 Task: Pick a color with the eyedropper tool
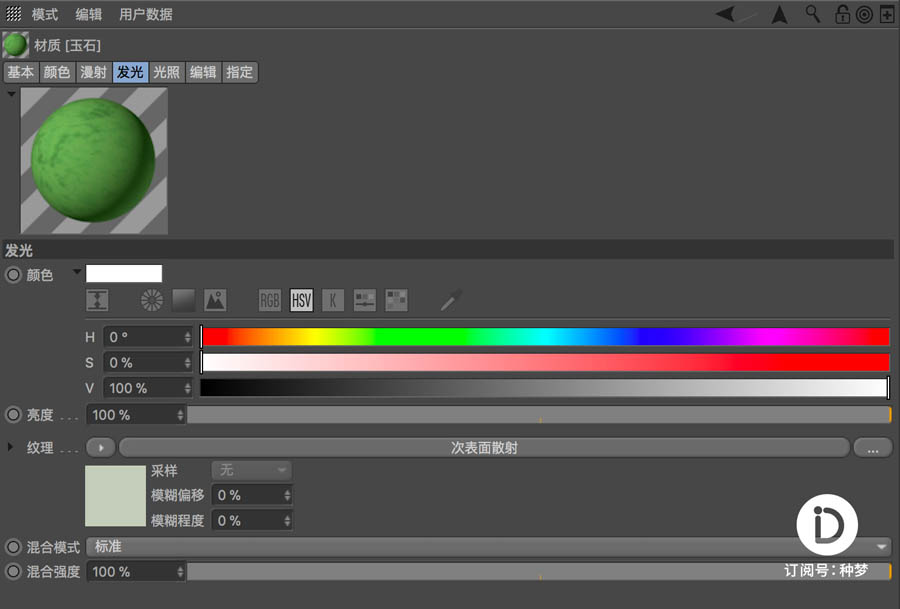pos(451,300)
